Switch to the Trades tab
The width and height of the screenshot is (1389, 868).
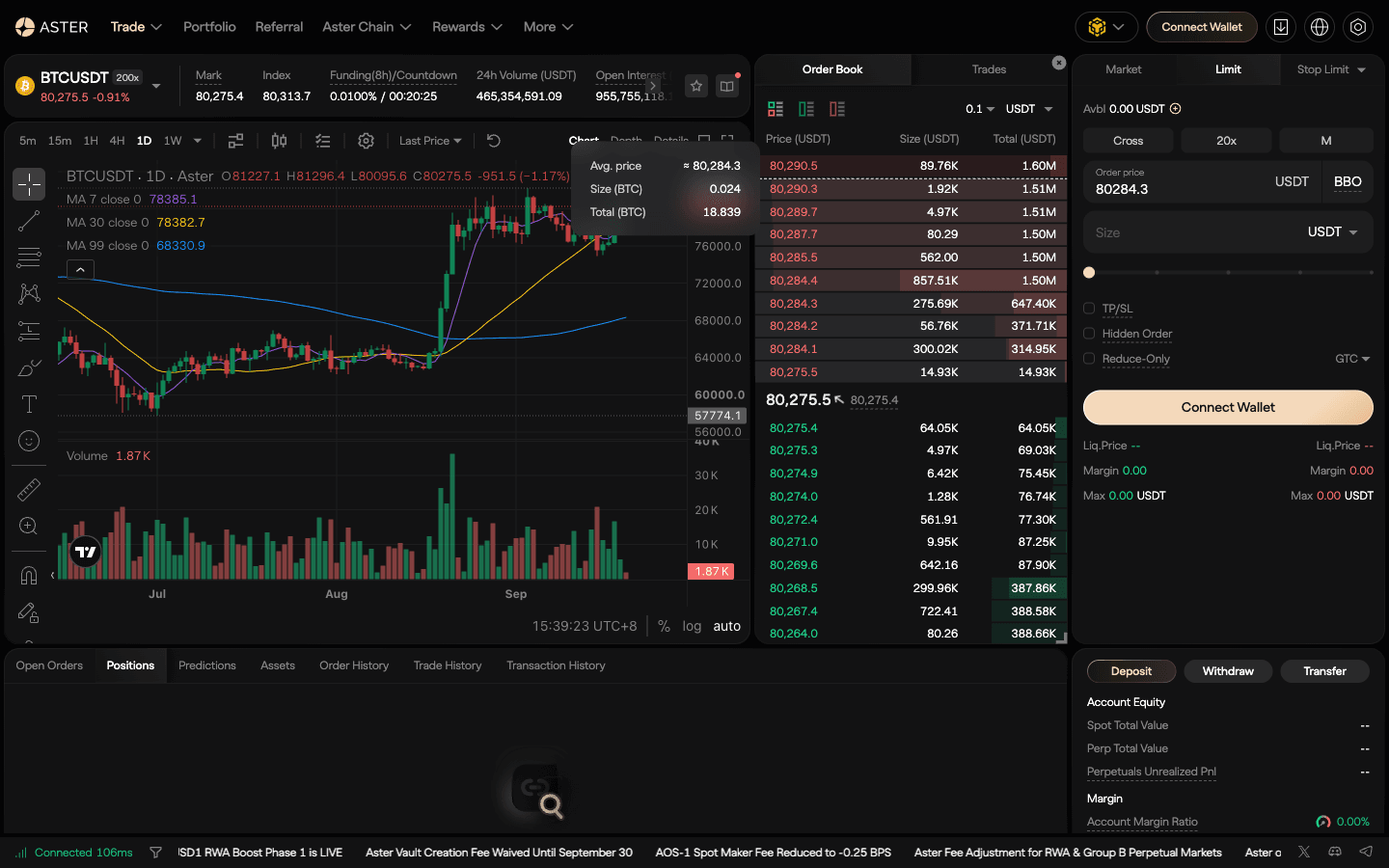click(989, 69)
